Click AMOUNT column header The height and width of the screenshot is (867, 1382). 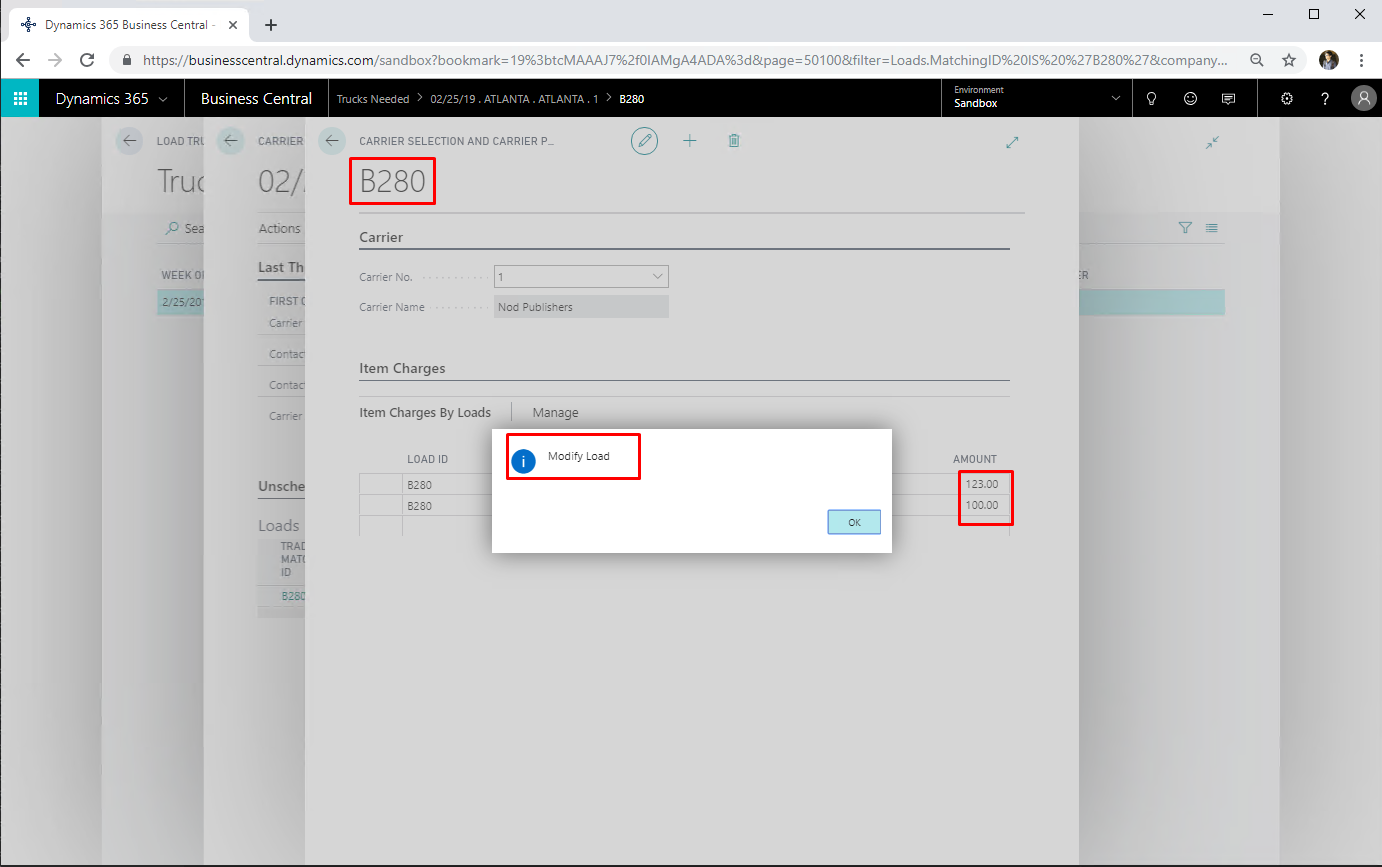(x=974, y=460)
